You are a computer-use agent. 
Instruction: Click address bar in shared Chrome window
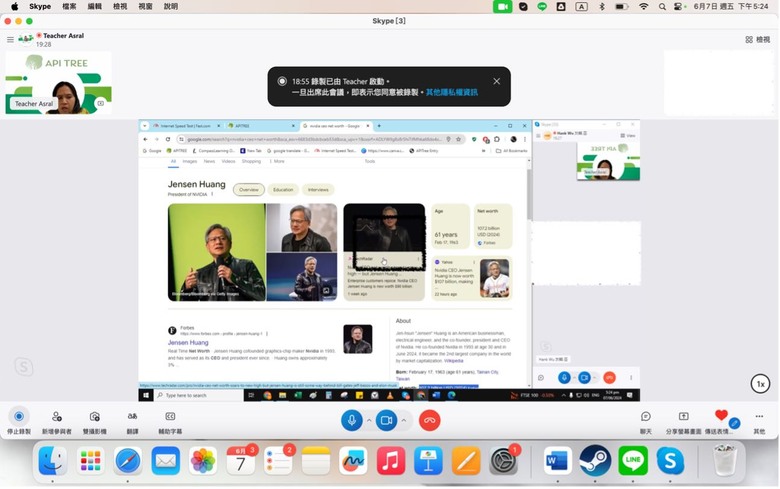coord(314,139)
